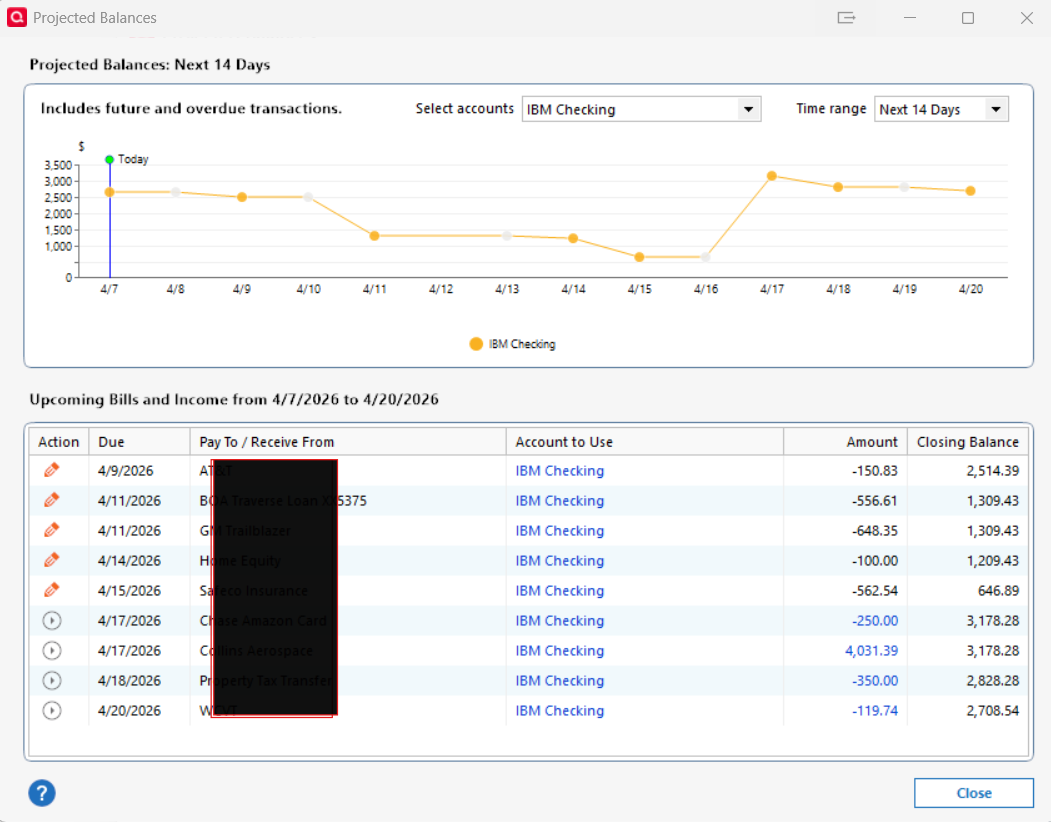
Task: Click the Today marker on the chart
Action: (x=109, y=160)
